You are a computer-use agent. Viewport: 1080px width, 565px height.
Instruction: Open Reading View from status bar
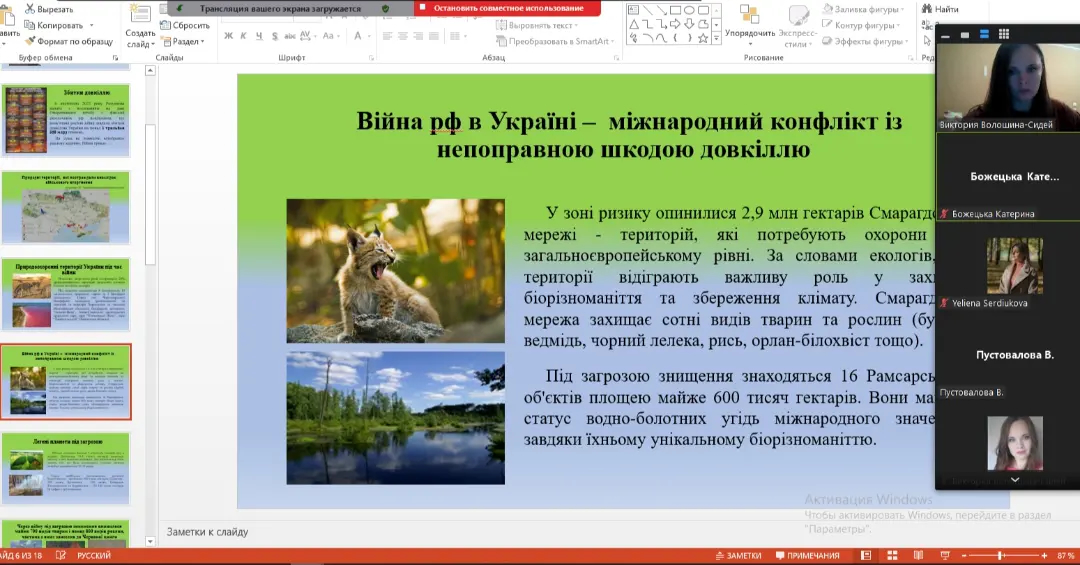[920, 555]
